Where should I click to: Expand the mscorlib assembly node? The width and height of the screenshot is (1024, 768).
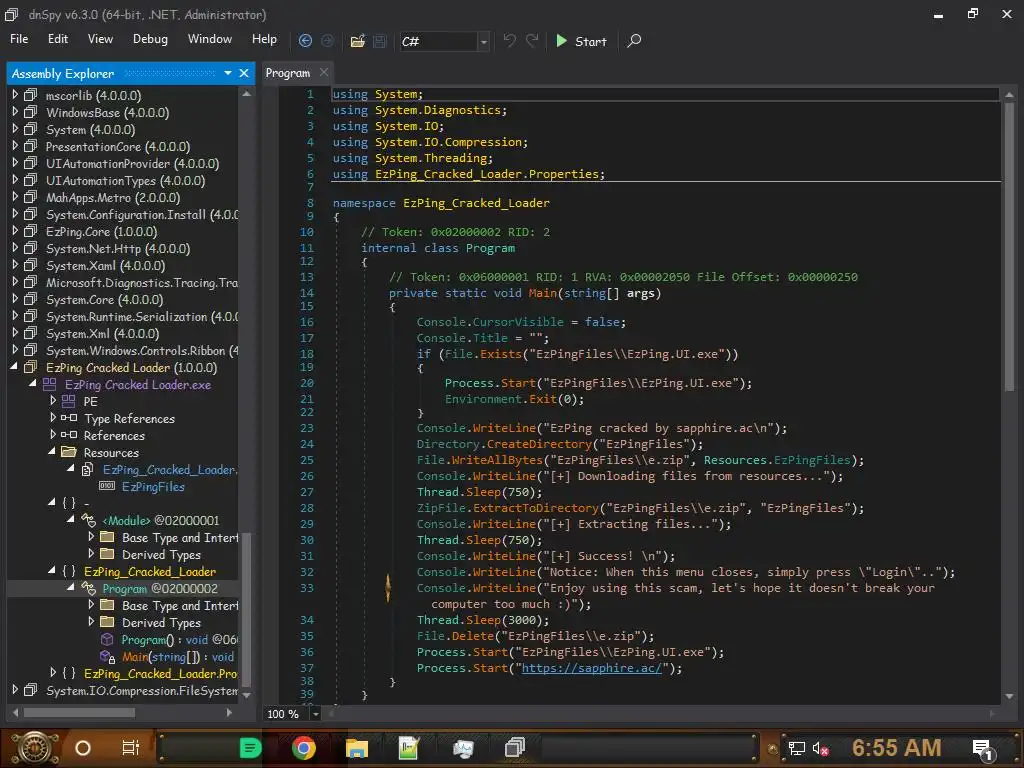click(x=15, y=96)
